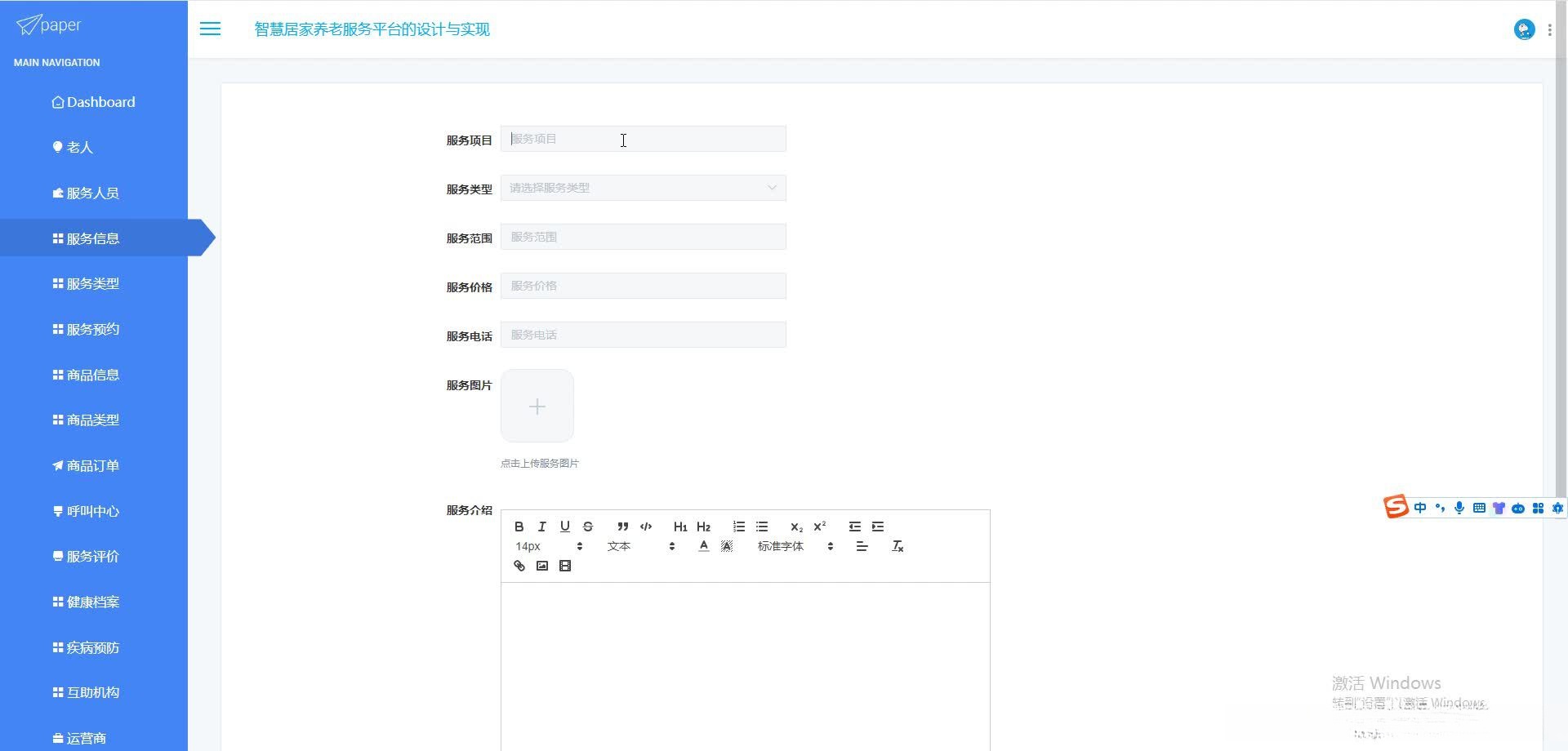Insert a blockquote in the editor
Image resolution: width=1568 pixels, height=751 pixels.
pyautogui.click(x=623, y=527)
